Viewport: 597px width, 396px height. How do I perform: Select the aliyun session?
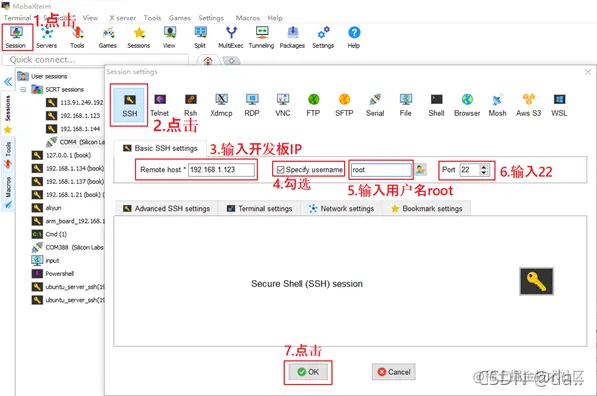click(47, 208)
